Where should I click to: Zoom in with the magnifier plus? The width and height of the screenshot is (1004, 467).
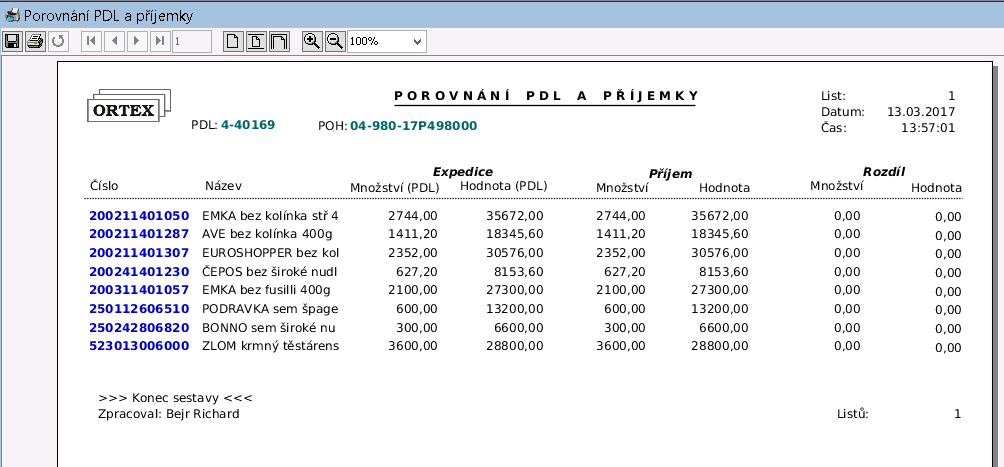click(312, 41)
